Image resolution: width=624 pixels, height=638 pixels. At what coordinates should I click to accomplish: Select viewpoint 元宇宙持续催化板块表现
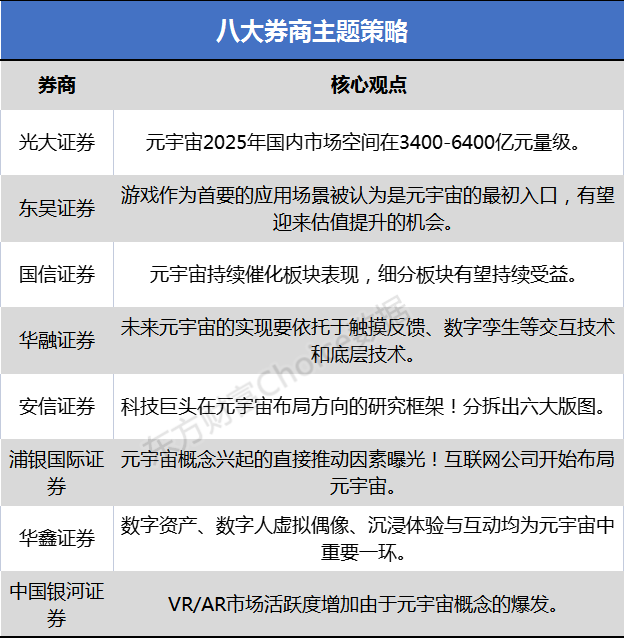point(363,275)
